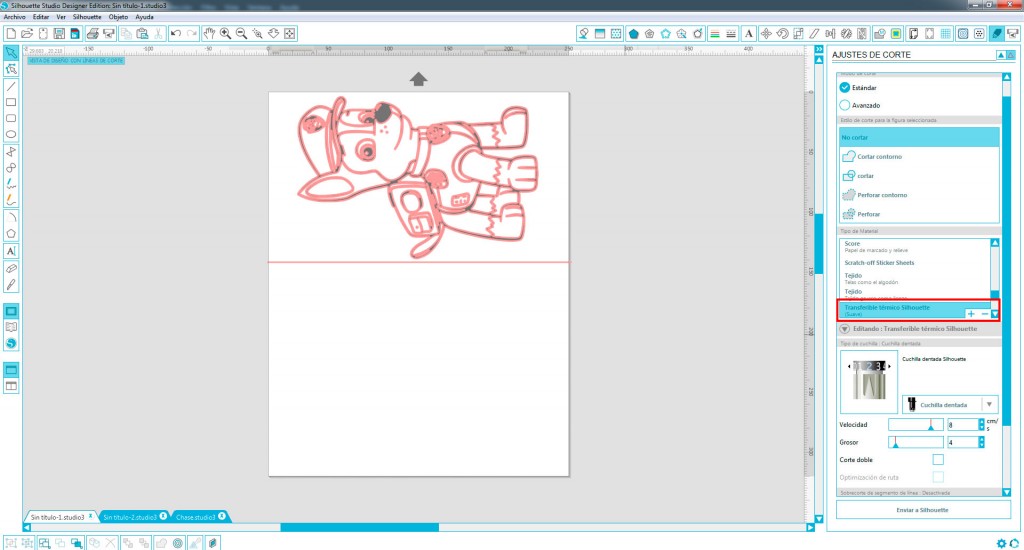Image resolution: width=1024 pixels, height=550 pixels.
Task: Toggle Optimización de ruta checkbox
Action: [x=938, y=477]
